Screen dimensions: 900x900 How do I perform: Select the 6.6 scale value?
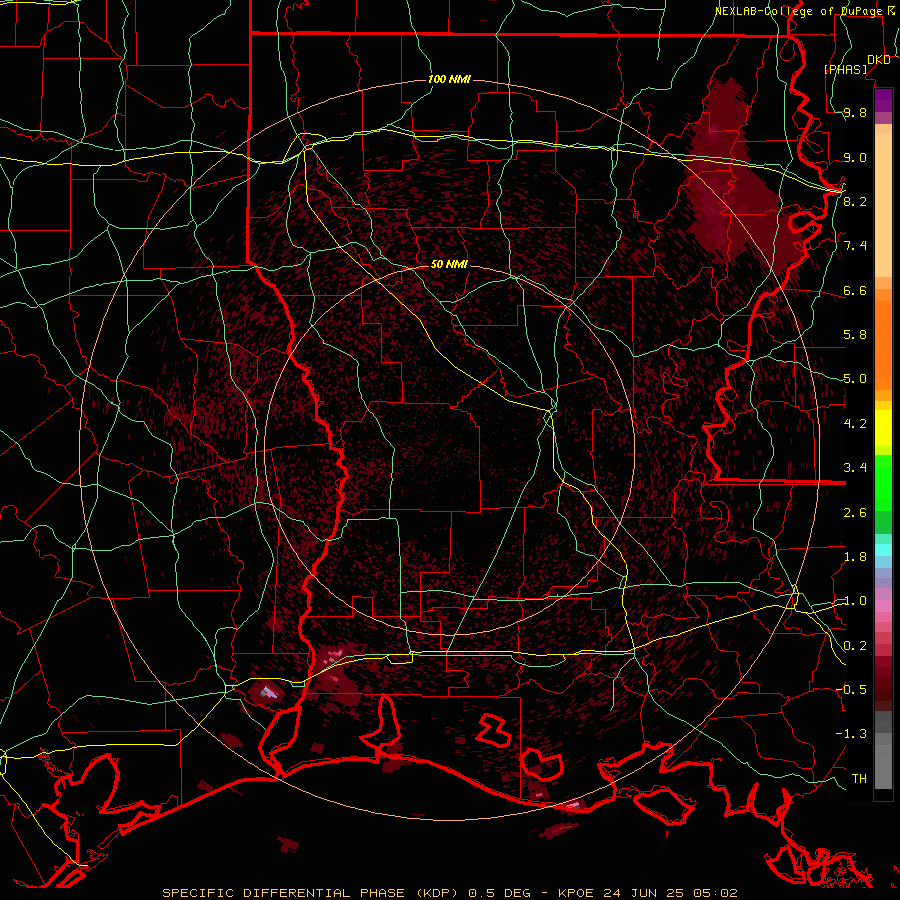tap(855, 290)
